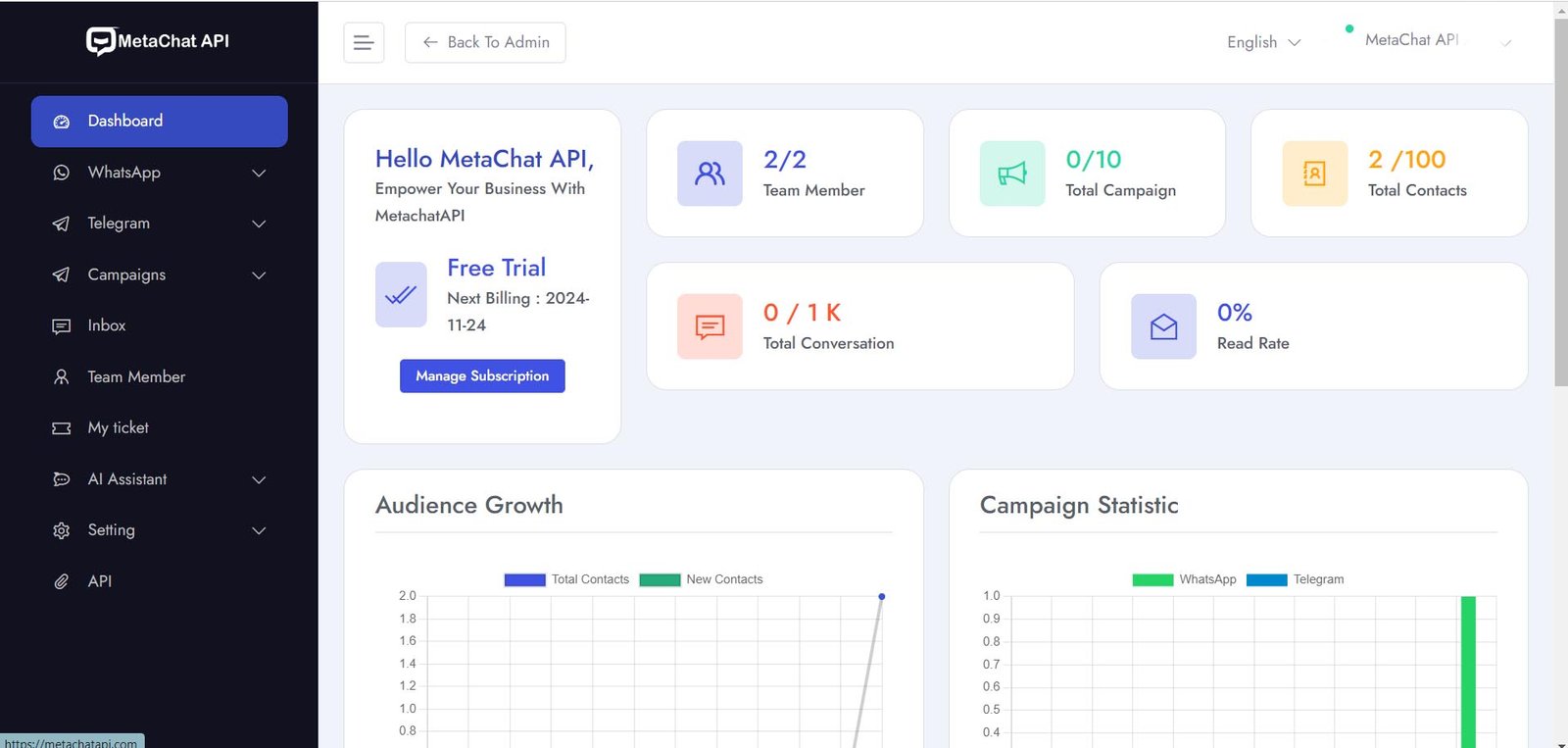Expand the WhatsApp sidebar menu
Screen dimensions: 1568x748
coord(159,173)
